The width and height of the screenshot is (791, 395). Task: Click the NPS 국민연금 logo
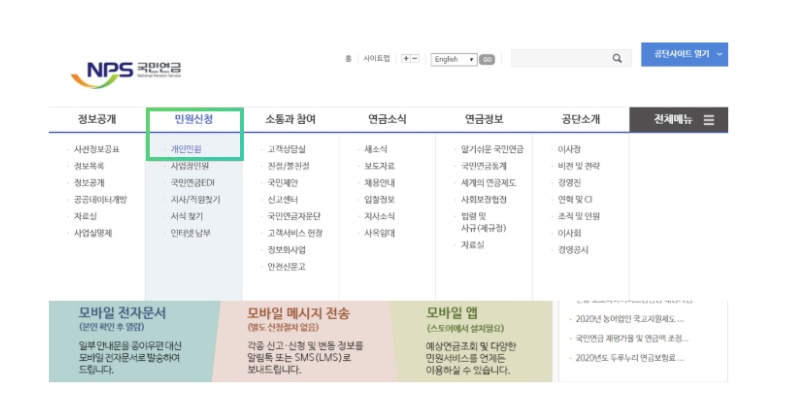[x=126, y=74]
